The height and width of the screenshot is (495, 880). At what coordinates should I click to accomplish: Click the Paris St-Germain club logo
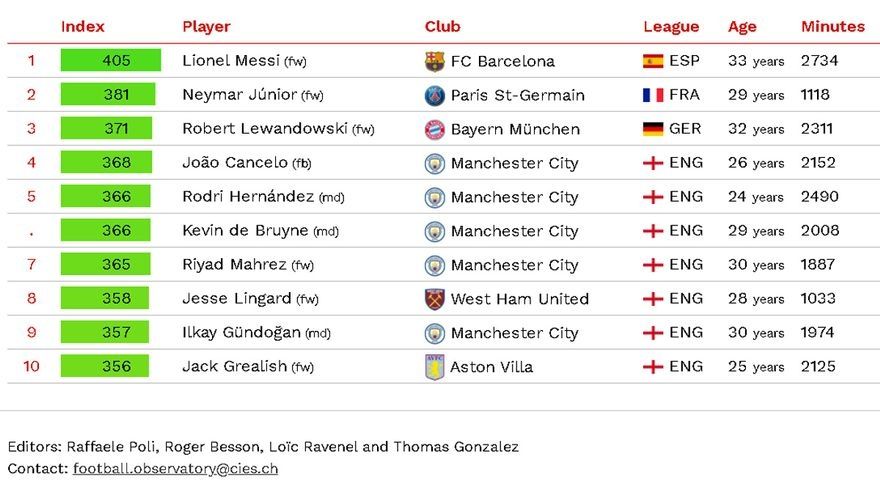tap(434, 95)
